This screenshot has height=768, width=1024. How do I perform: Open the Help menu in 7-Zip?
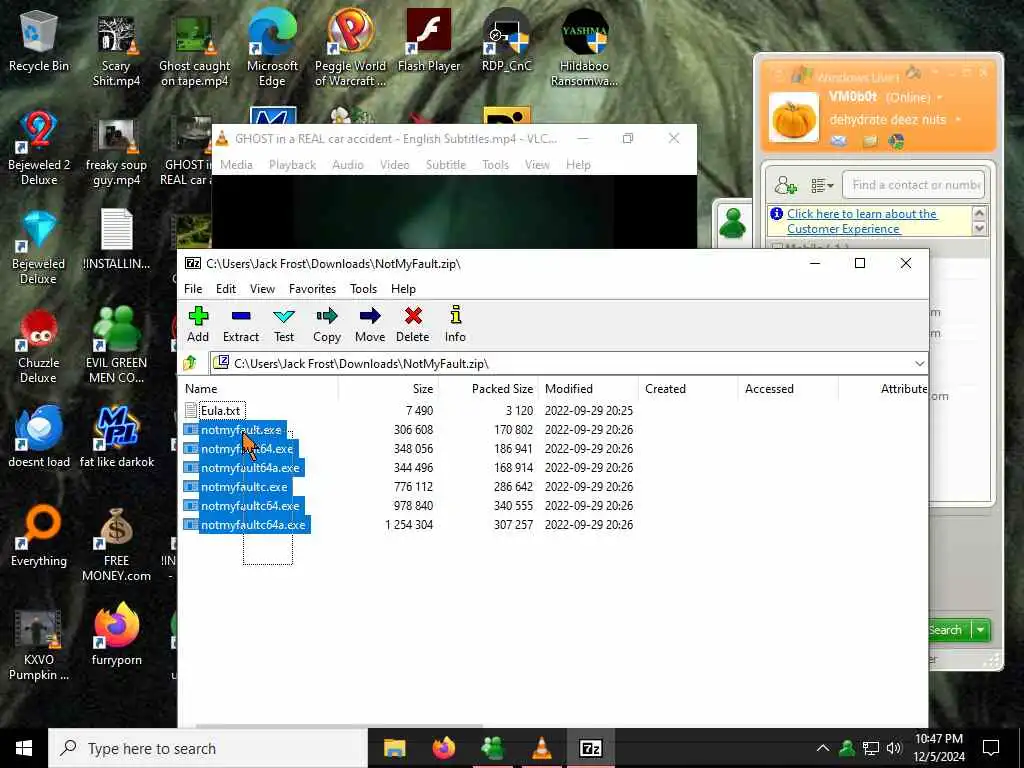pyautogui.click(x=403, y=289)
